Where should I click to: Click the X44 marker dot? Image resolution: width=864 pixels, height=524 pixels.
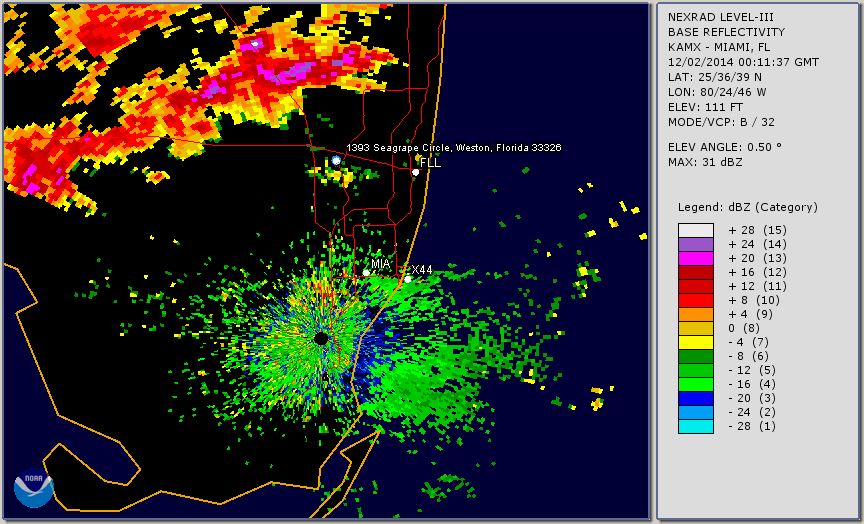(x=408, y=279)
